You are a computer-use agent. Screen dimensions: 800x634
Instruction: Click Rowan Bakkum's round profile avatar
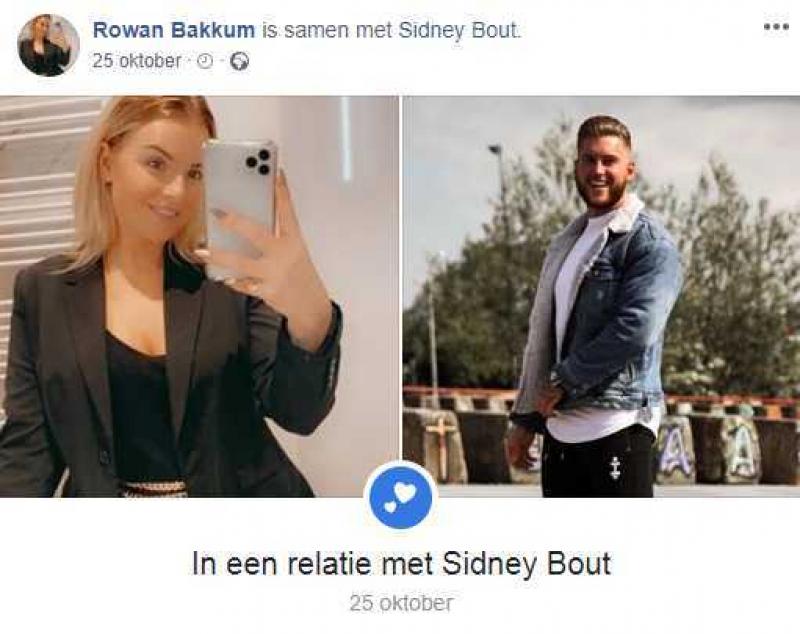pos(48,45)
